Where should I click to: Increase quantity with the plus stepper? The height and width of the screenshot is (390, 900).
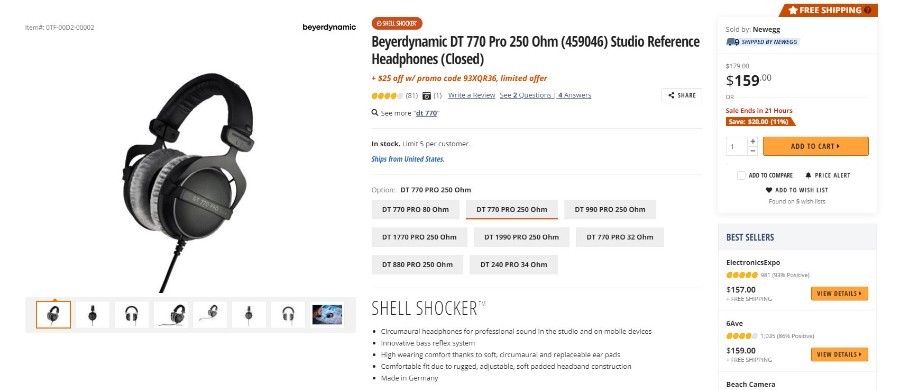click(x=752, y=141)
